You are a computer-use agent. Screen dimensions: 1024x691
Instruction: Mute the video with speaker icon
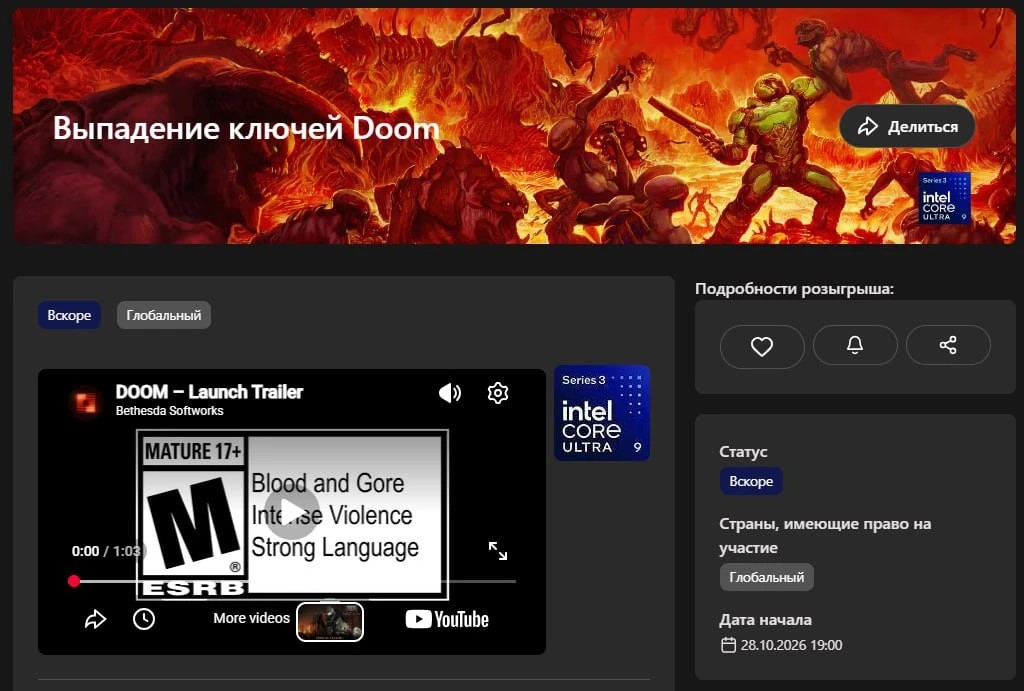click(450, 393)
